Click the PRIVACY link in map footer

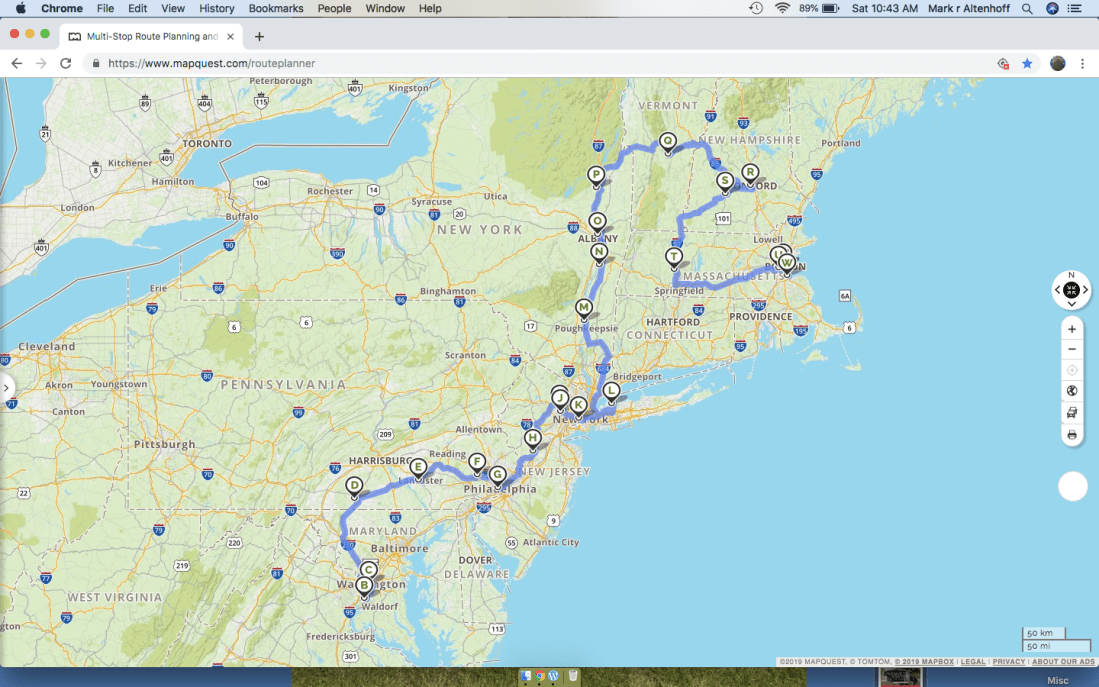pos(1009,662)
